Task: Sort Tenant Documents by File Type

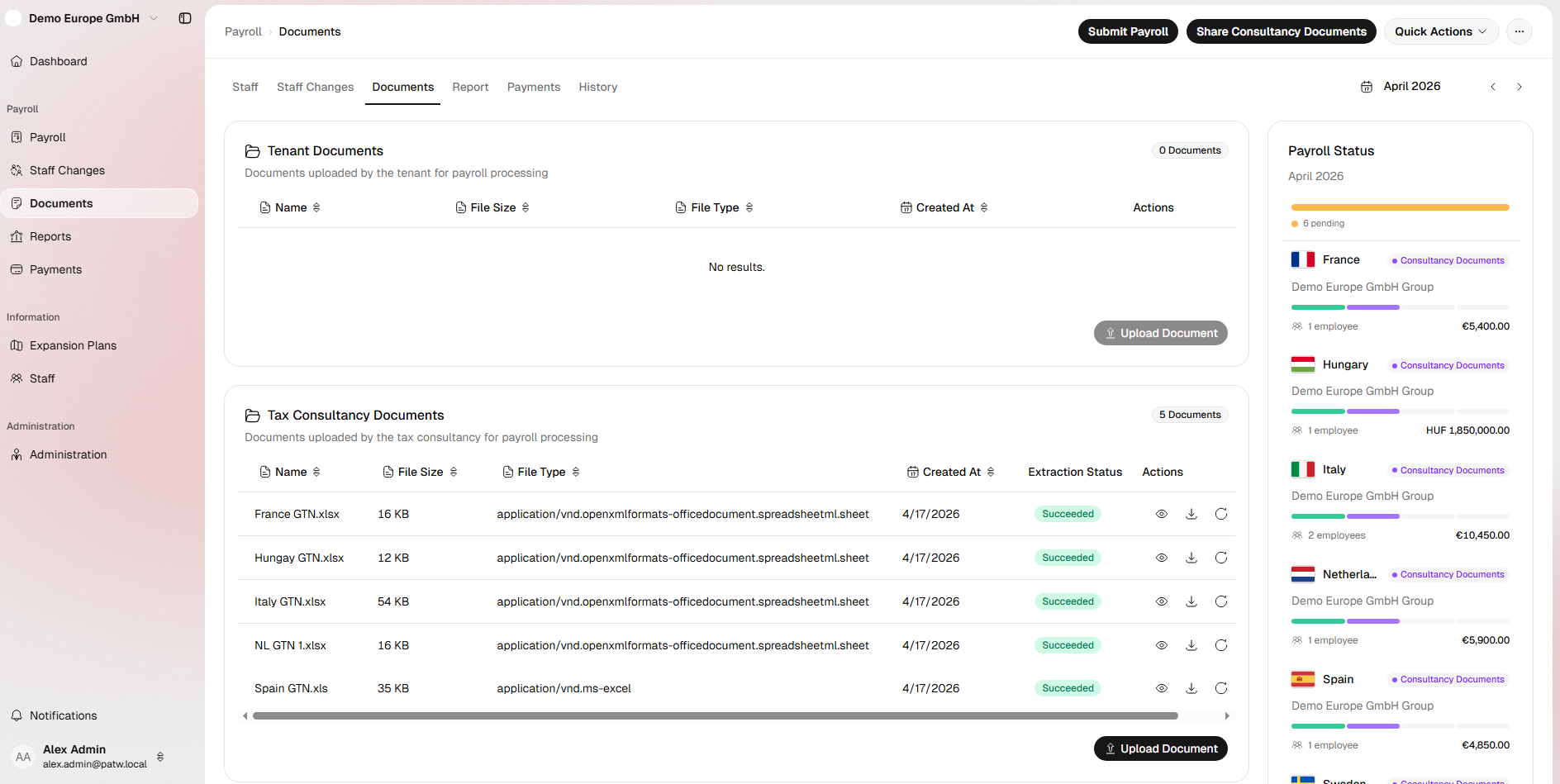Action: (715, 207)
